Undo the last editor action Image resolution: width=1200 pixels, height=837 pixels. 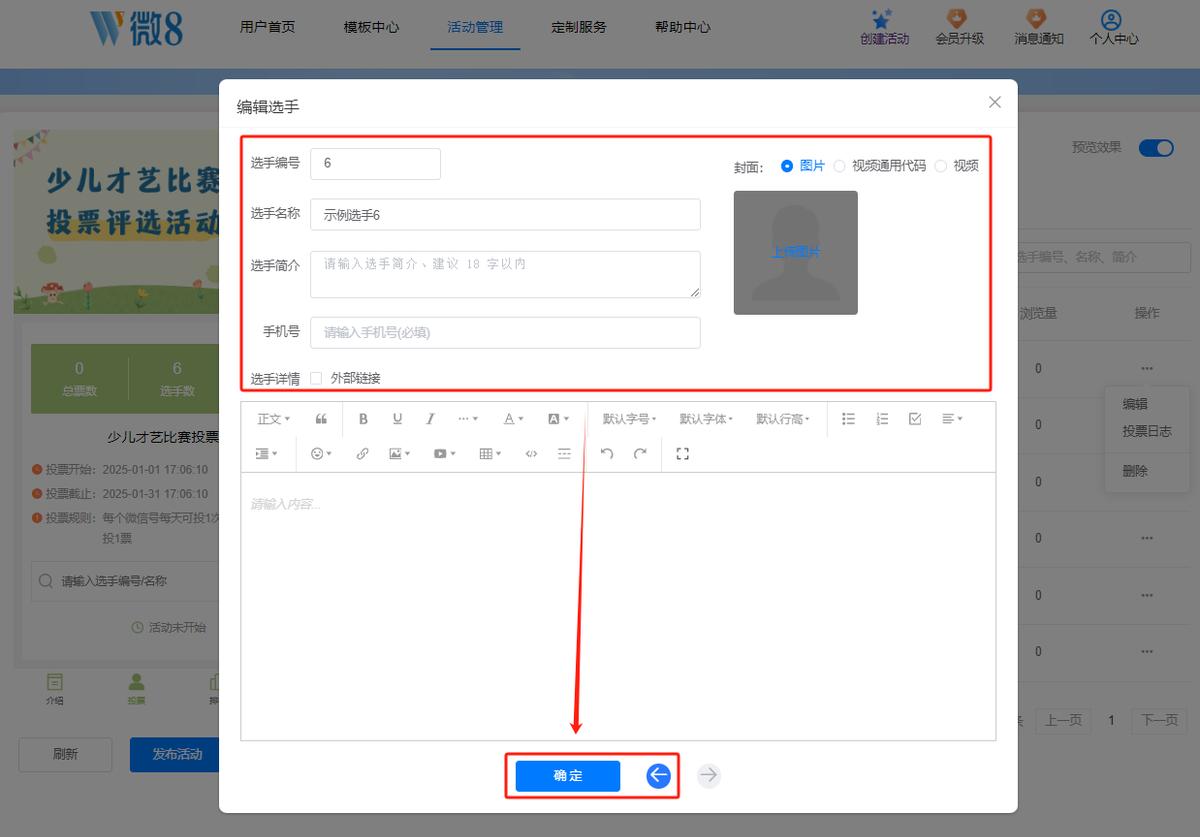click(607, 454)
